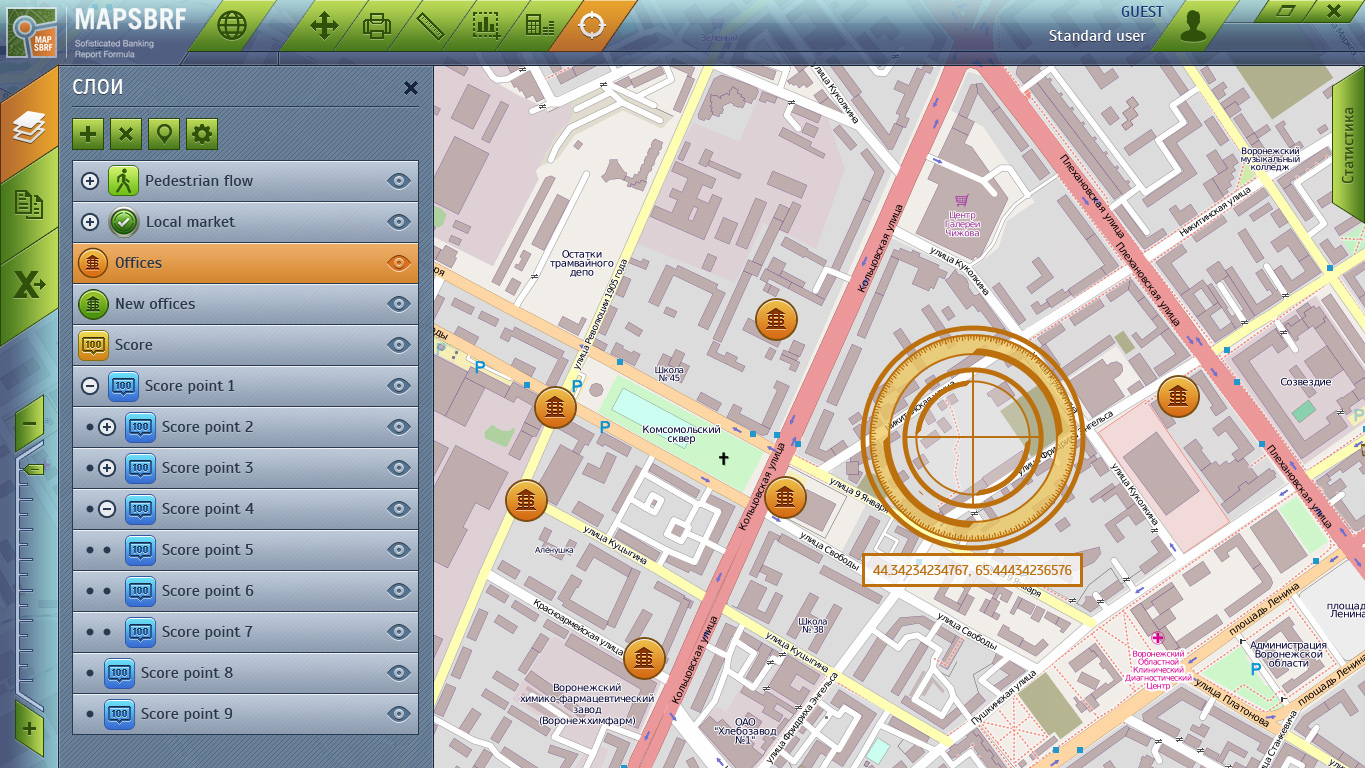This screenshot has height=768, width=1365.
Task: Click the printer icon
Action: pyautogui.click(x=377, y=25)
